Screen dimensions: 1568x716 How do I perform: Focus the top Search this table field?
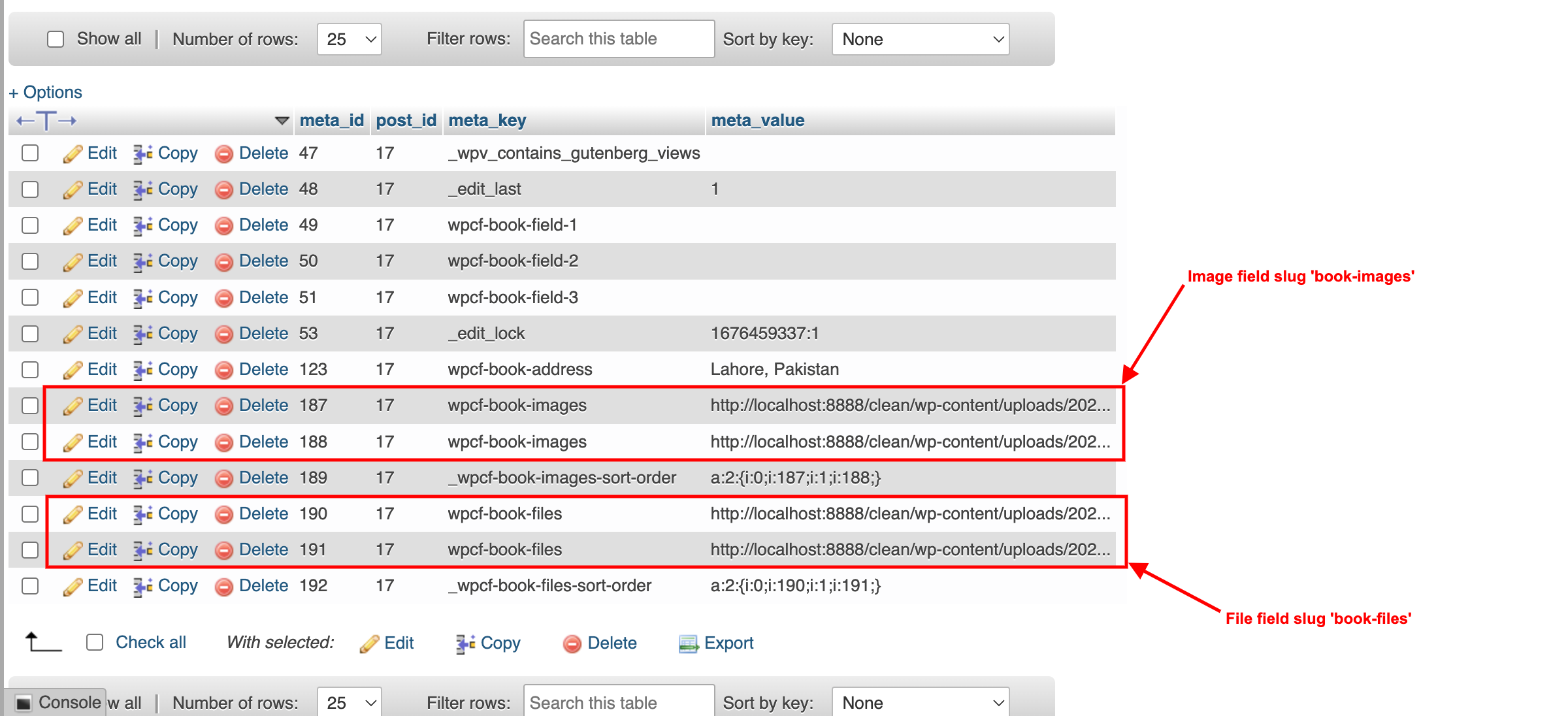point(619,39)
